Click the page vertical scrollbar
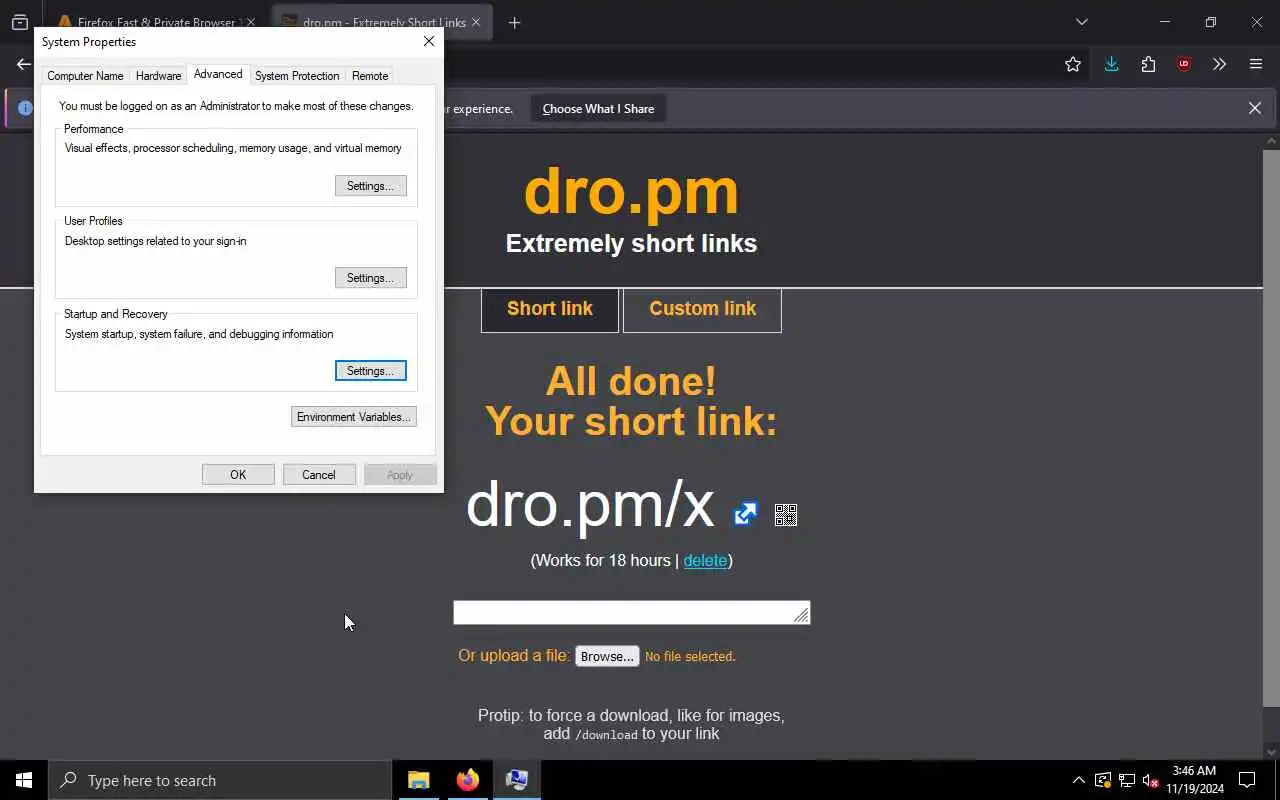Screen dimensions: 1280x800 [x=1272, y=428]
